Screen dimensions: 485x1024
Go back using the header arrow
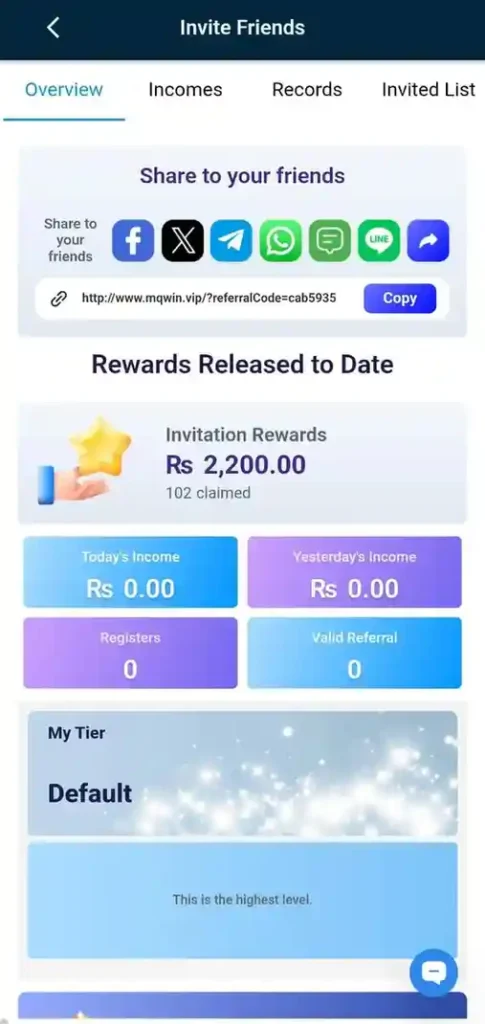coord(54,28)
